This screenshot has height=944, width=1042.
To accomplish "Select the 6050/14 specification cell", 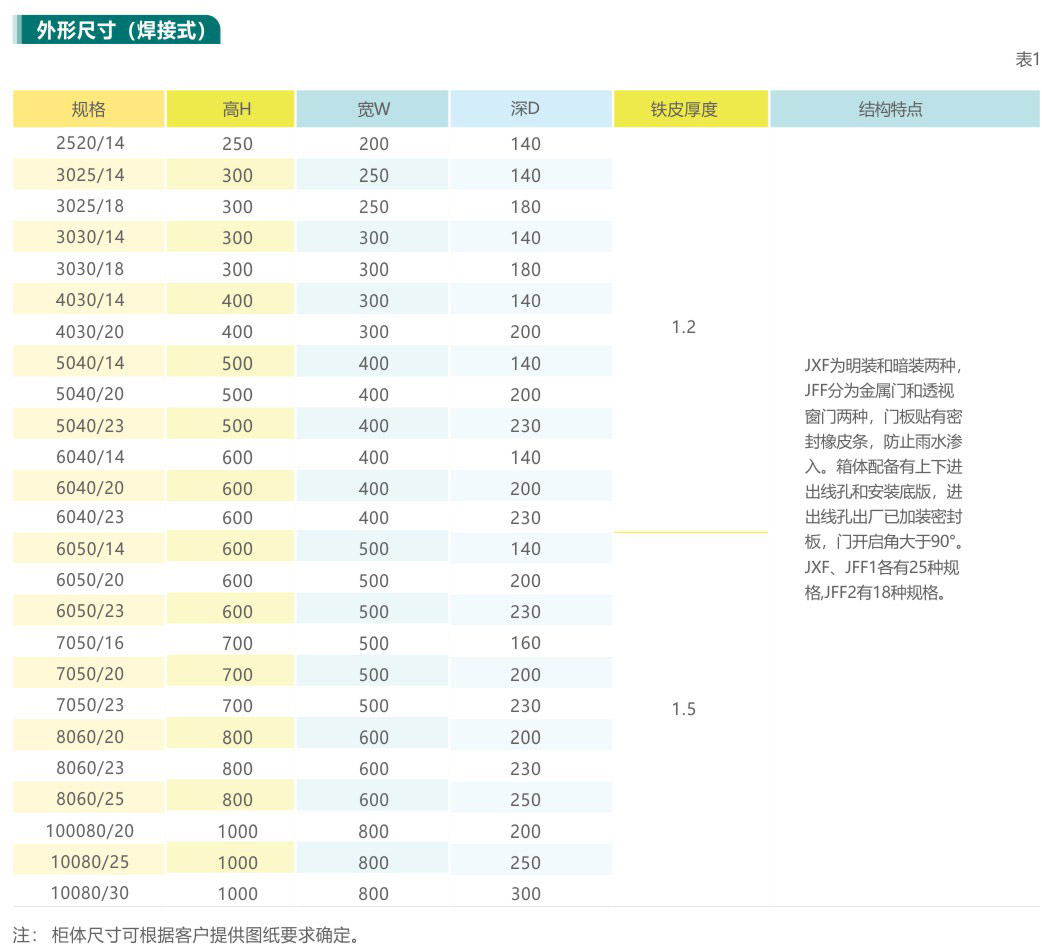I will click(90, 549).
